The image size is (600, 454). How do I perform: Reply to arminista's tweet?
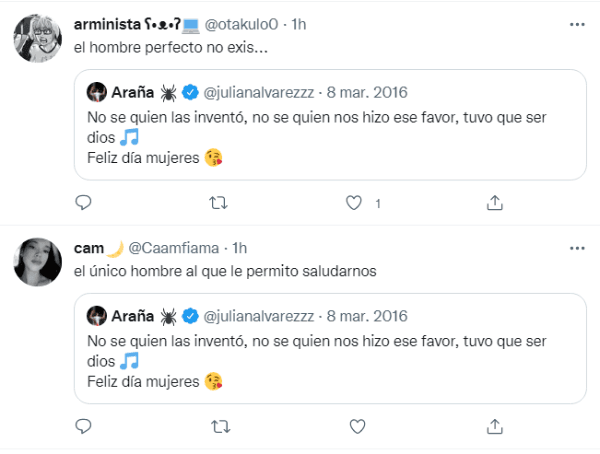click(x=84, y=203)
